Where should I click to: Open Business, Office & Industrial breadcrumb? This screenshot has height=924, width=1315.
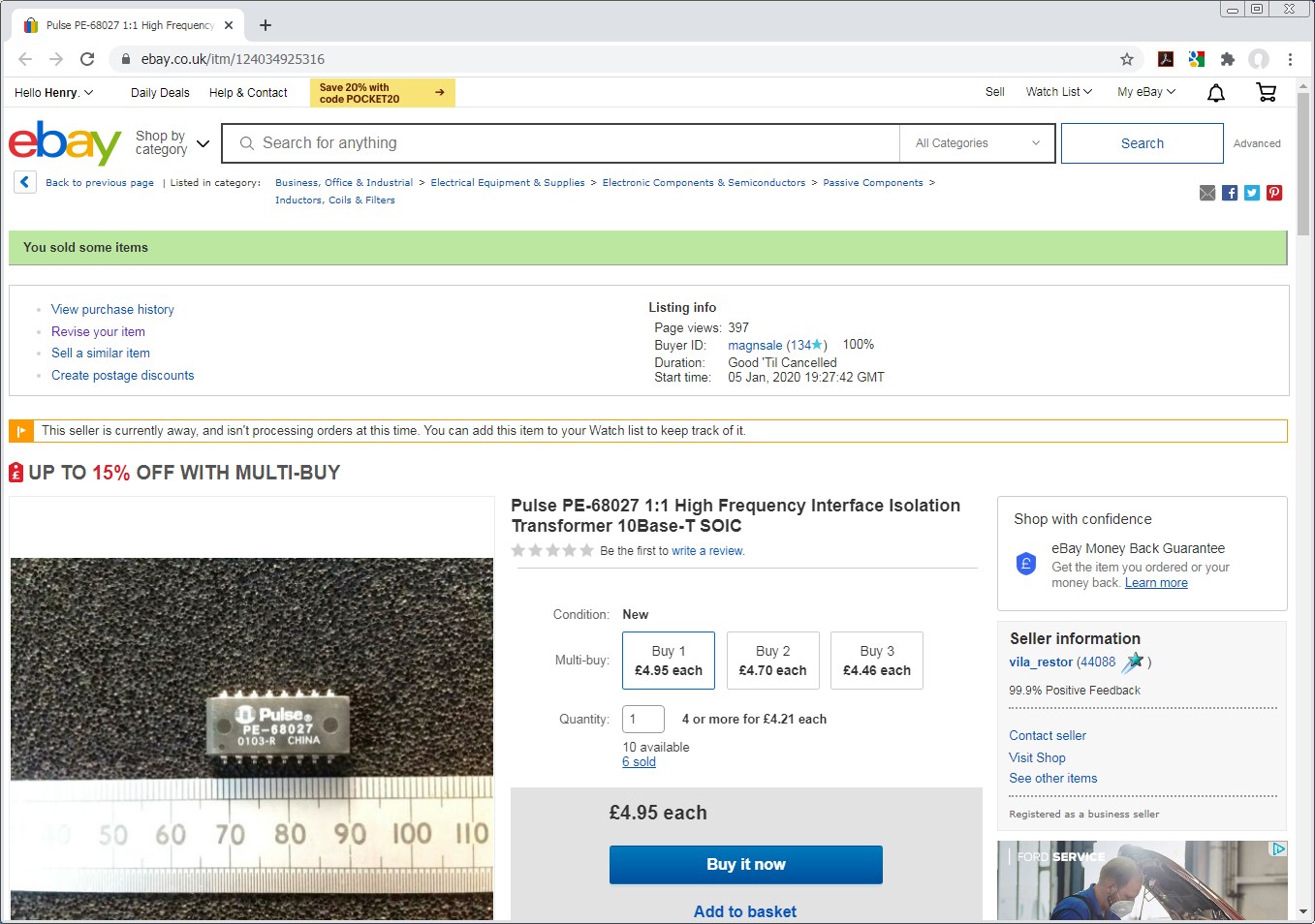pyautogui.click(x=344, y=182)
